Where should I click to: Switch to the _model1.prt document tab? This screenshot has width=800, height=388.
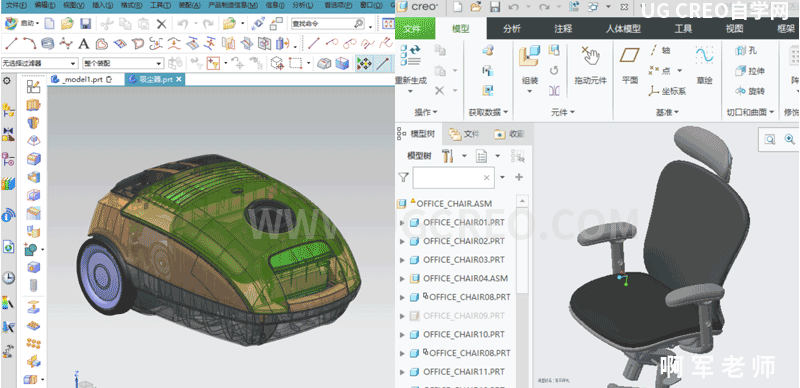(x=83, y=80)
